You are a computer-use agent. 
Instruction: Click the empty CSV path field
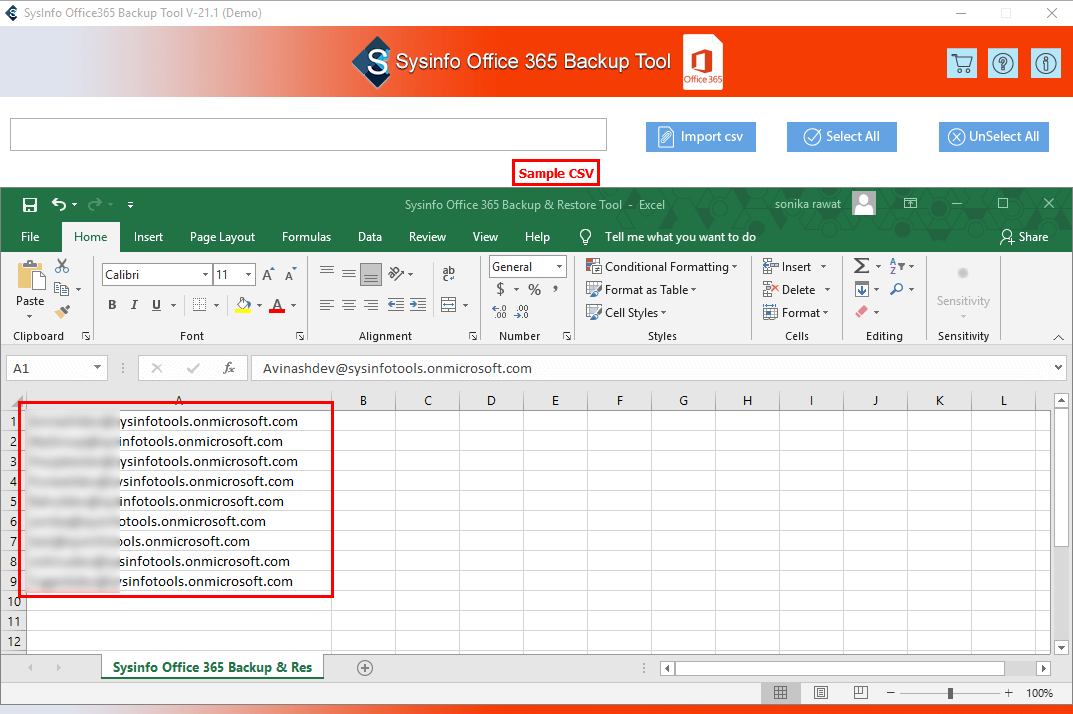(308, 135)
